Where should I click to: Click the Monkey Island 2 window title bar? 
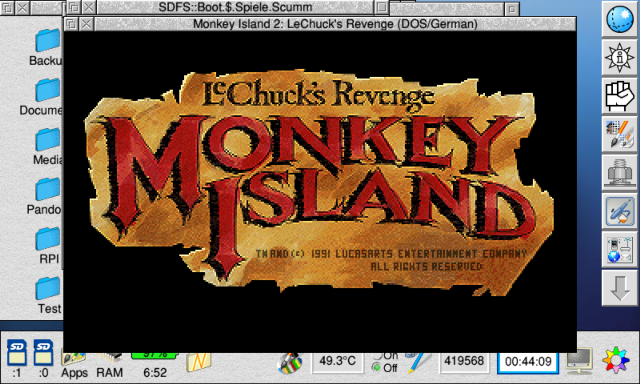pyautogui.click(x=335, y=24)
